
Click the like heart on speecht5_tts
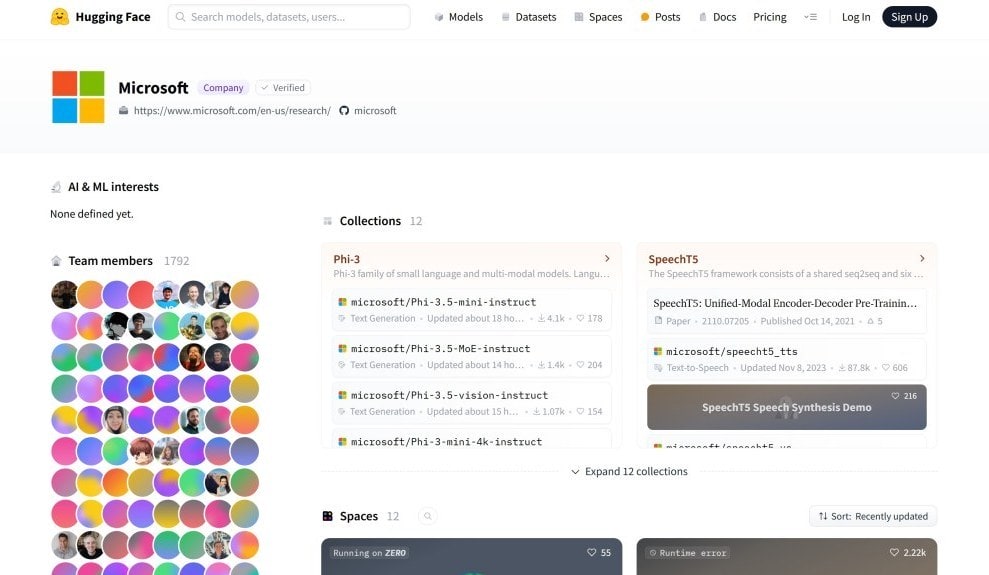886,368
